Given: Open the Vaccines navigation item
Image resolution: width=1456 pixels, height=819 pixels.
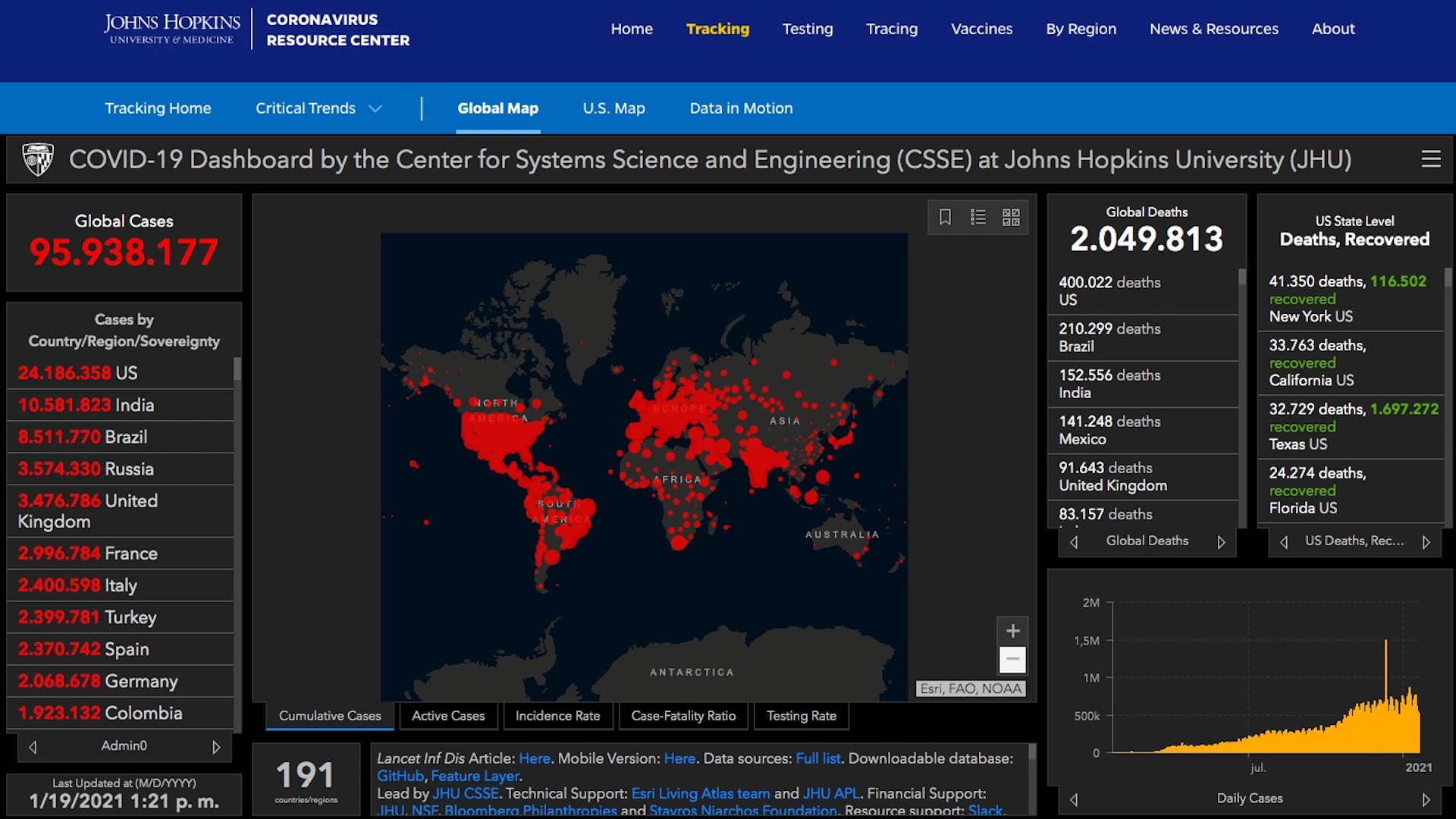Looking at the screenshot, I should click(x=981, y=29).
